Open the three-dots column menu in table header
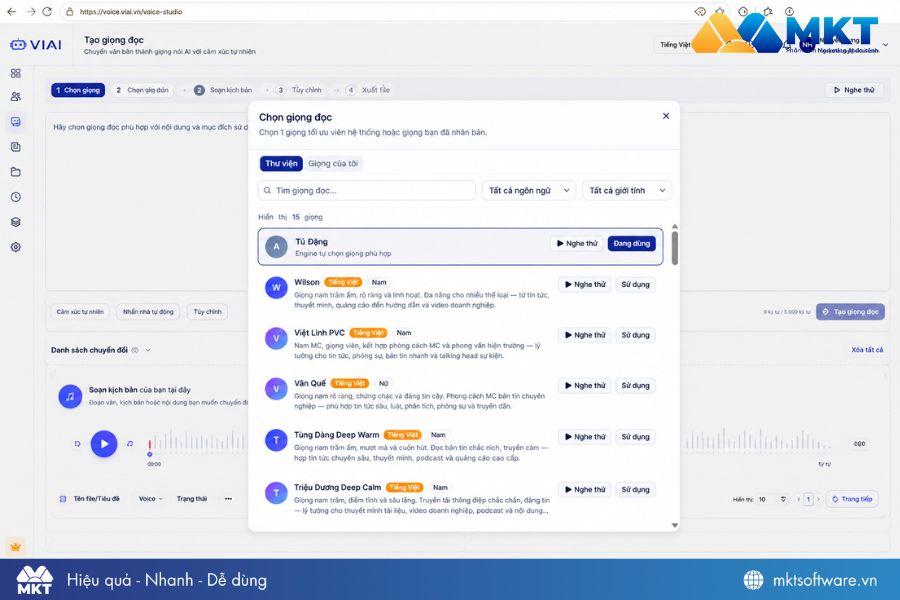Image resolution: width=900 pixels, height=600 pixels. (228, 499)
